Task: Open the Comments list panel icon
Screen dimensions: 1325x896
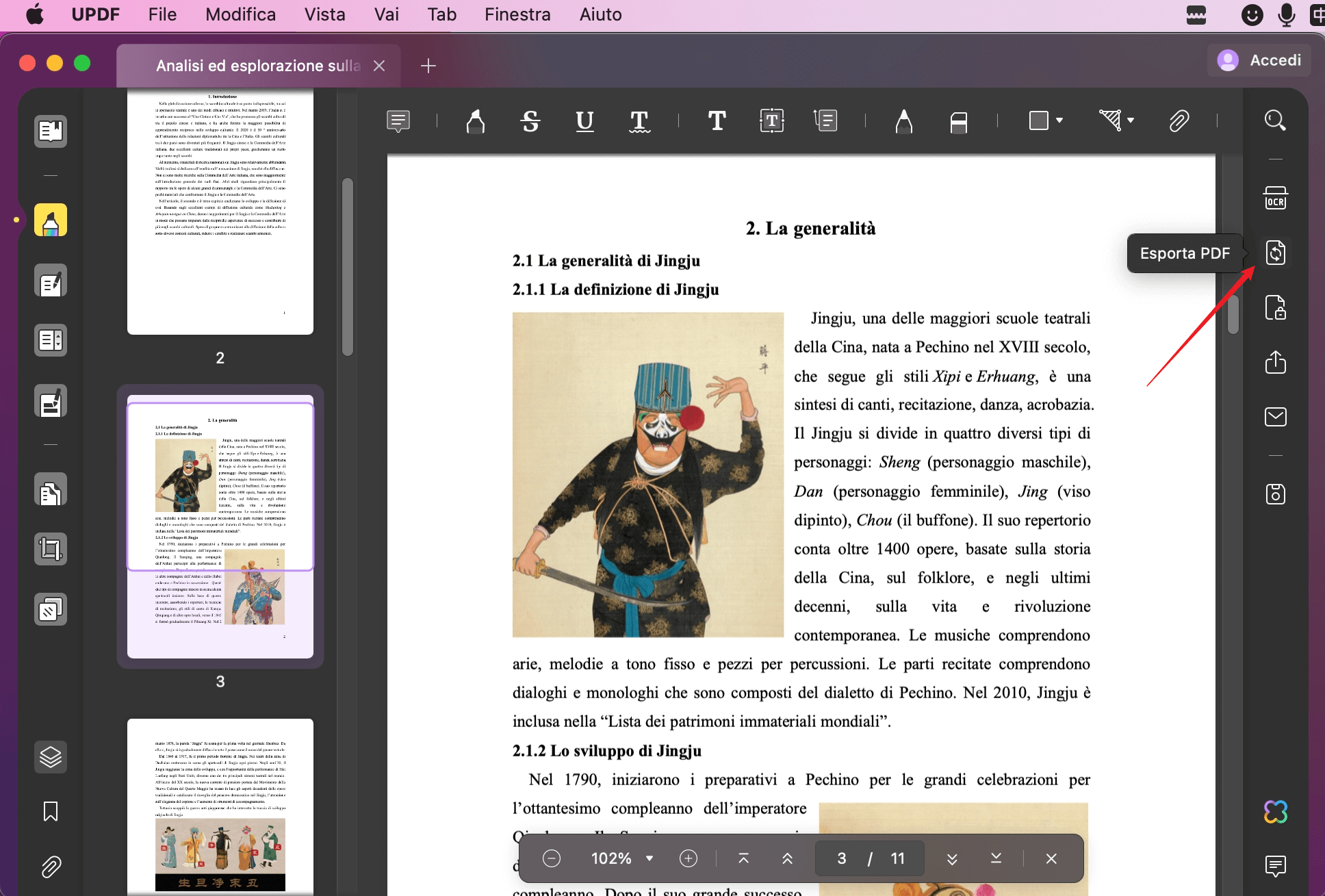Action: point(1275,867)
